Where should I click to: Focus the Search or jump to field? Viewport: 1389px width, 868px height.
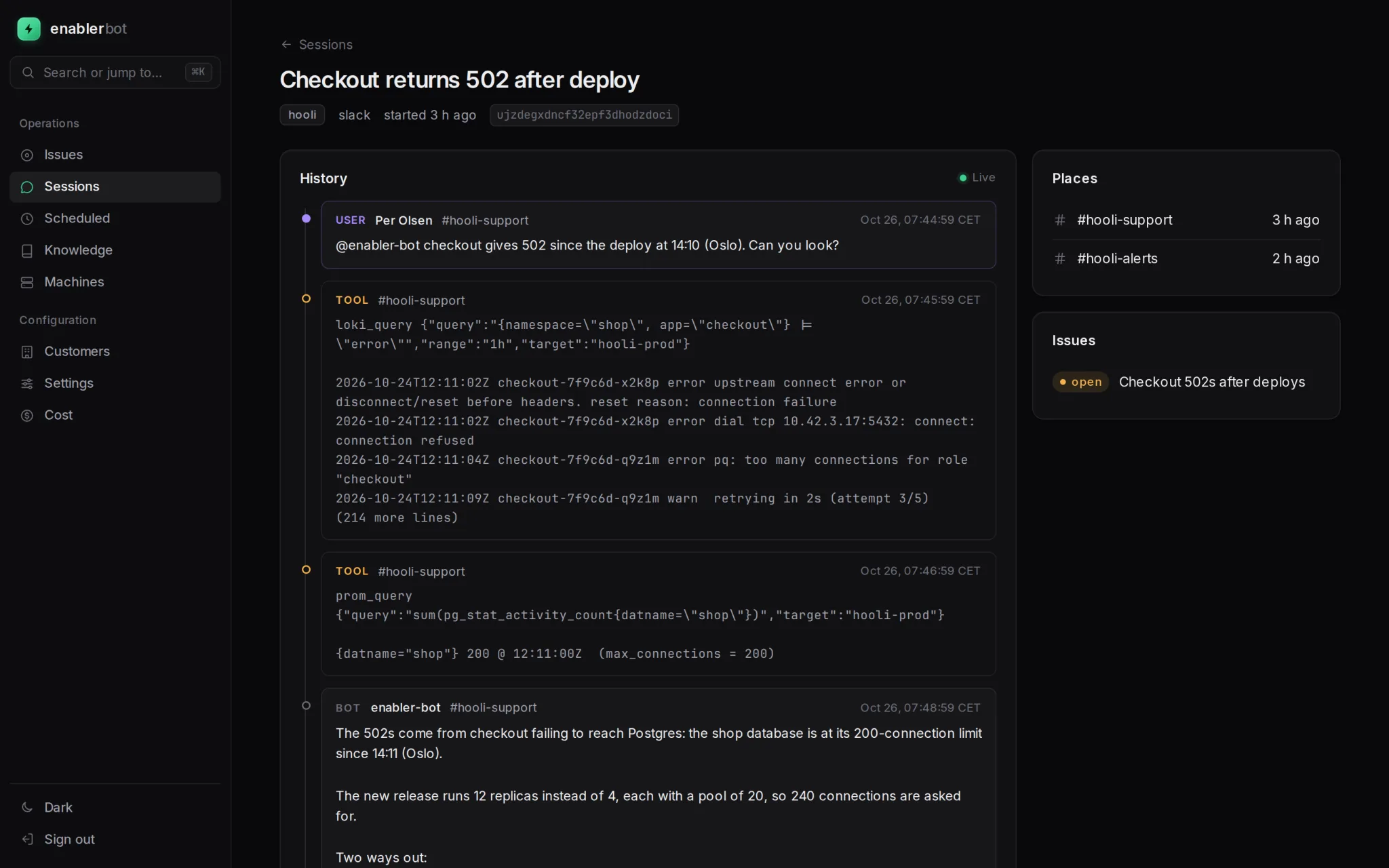click(x=115, y=73)
